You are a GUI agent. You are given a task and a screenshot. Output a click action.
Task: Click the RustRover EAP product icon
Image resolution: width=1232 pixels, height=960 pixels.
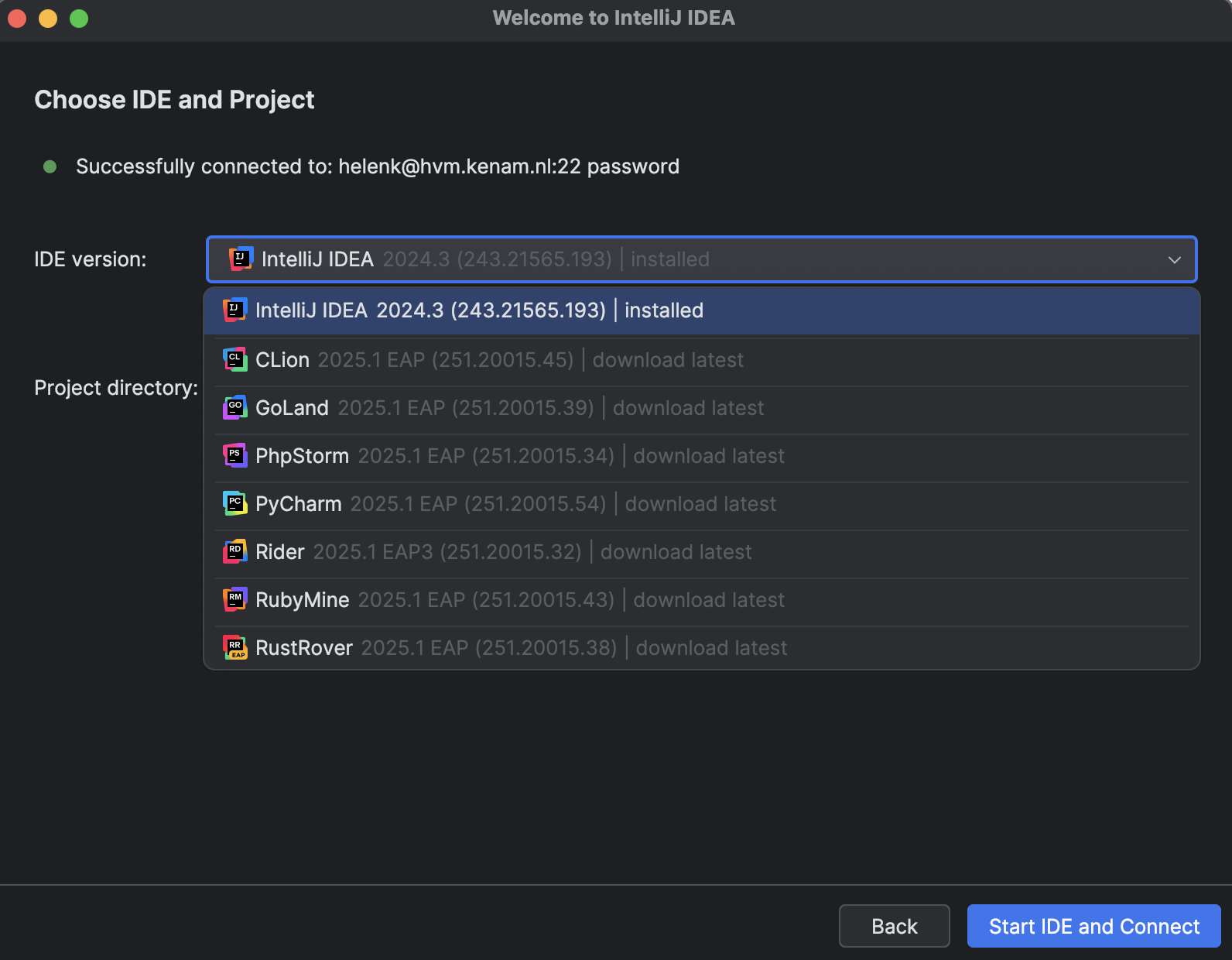point(235,647)
